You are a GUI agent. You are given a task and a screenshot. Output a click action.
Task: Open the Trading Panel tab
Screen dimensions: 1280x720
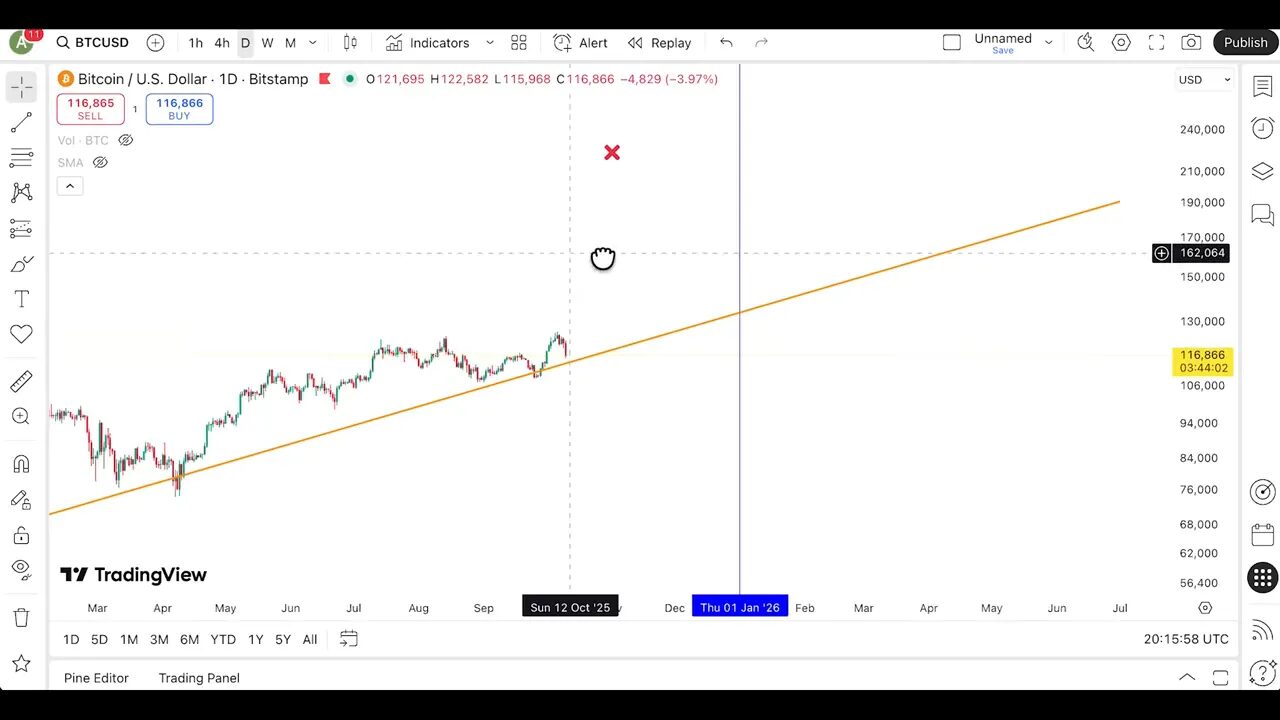(x=198, y=678)
